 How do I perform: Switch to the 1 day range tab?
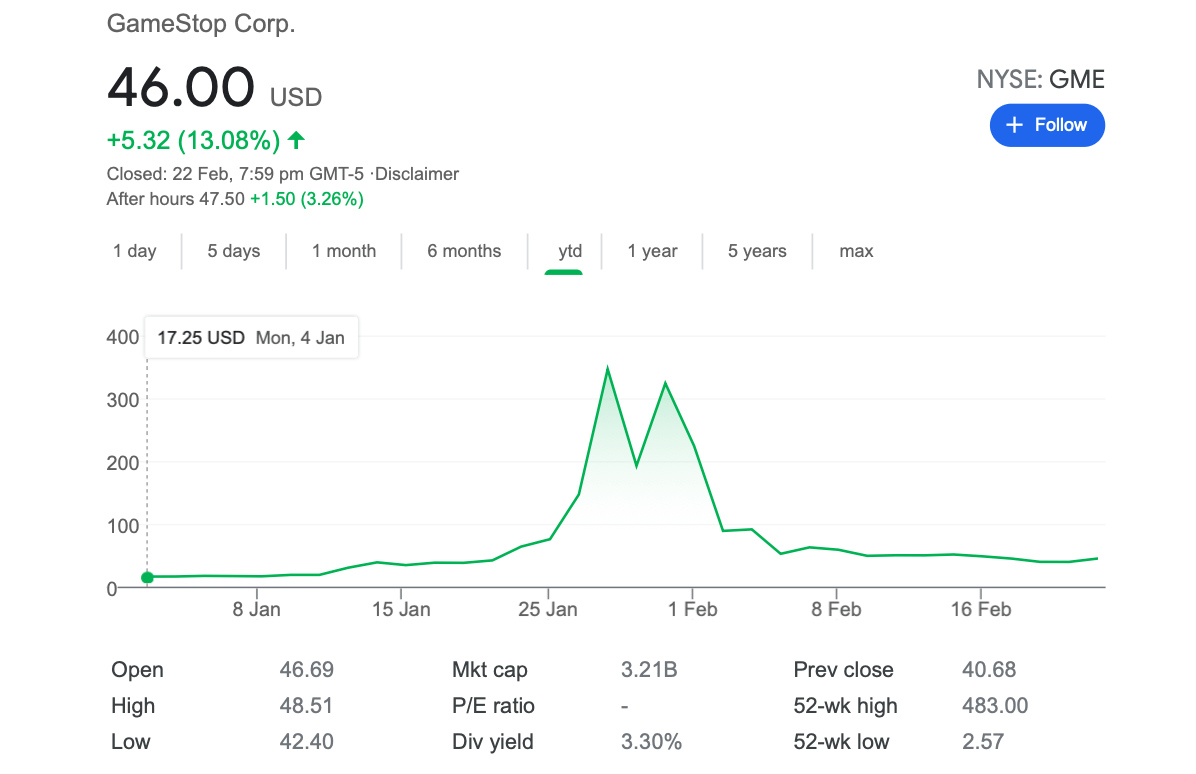click(x=134, y=251)
